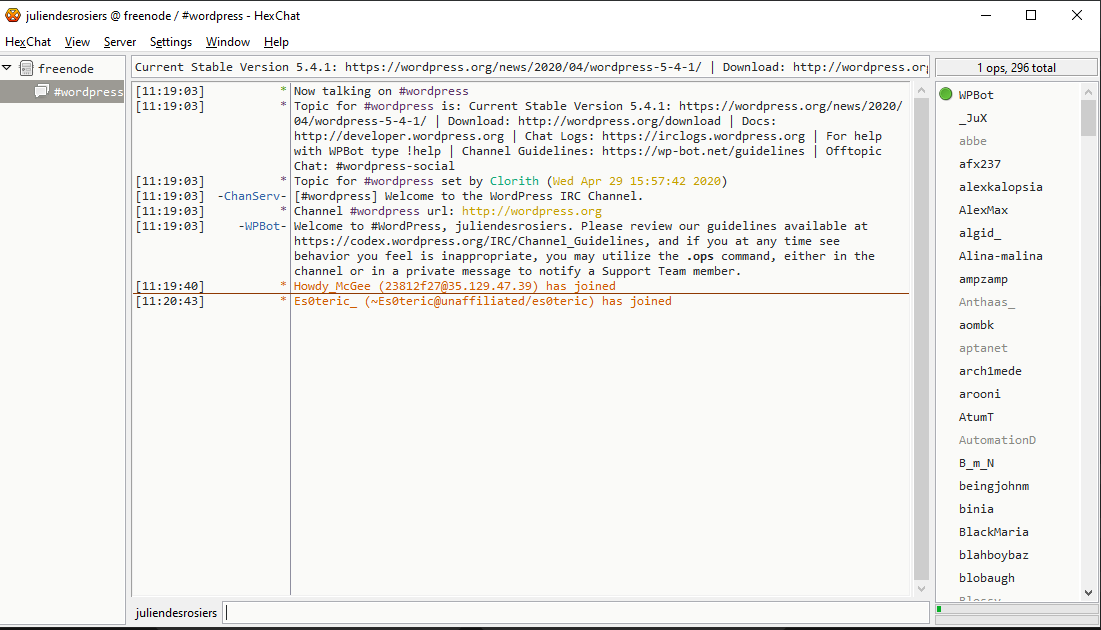
Task: Open the codex.wordpress.org Channel_Guidelines link
Action: [468, 241]
